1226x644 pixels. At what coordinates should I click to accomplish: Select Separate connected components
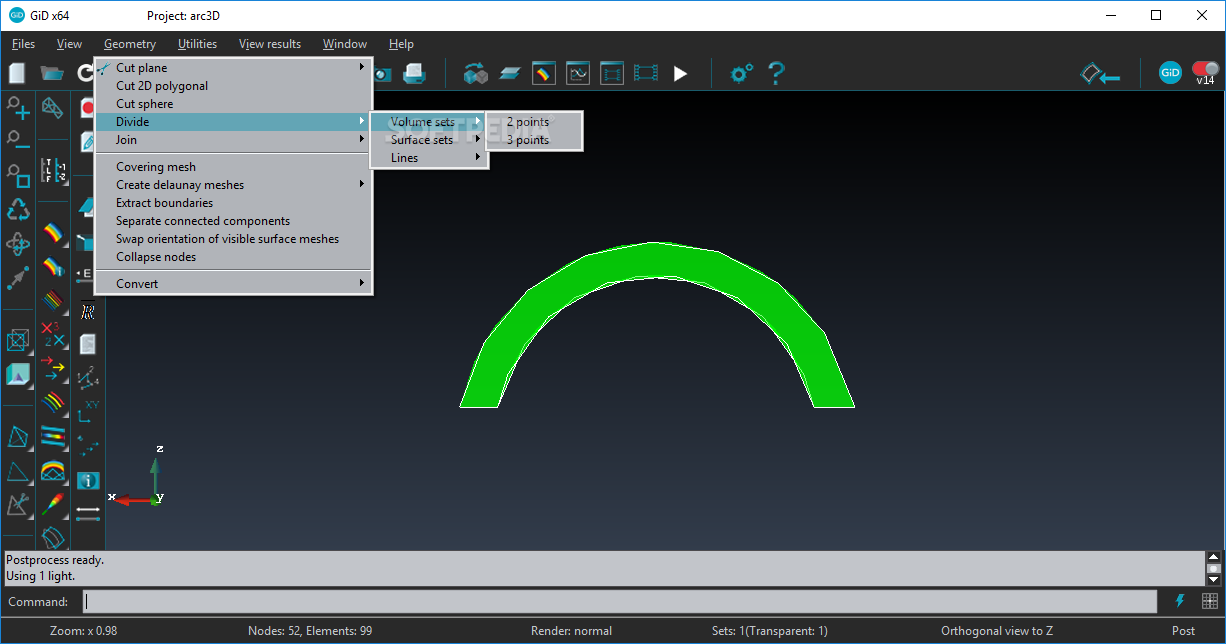[x=233, y=221]
